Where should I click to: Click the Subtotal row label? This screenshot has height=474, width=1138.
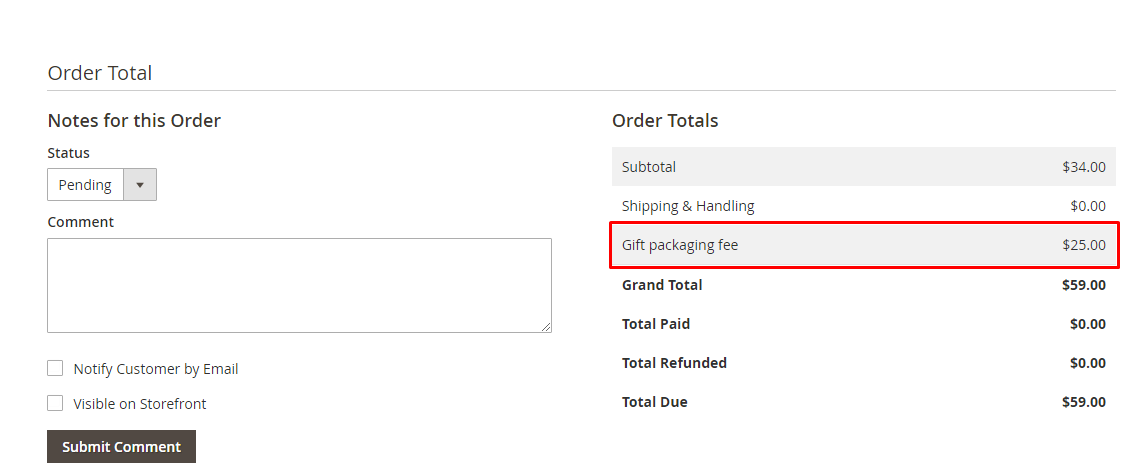[x=649, y=167]
